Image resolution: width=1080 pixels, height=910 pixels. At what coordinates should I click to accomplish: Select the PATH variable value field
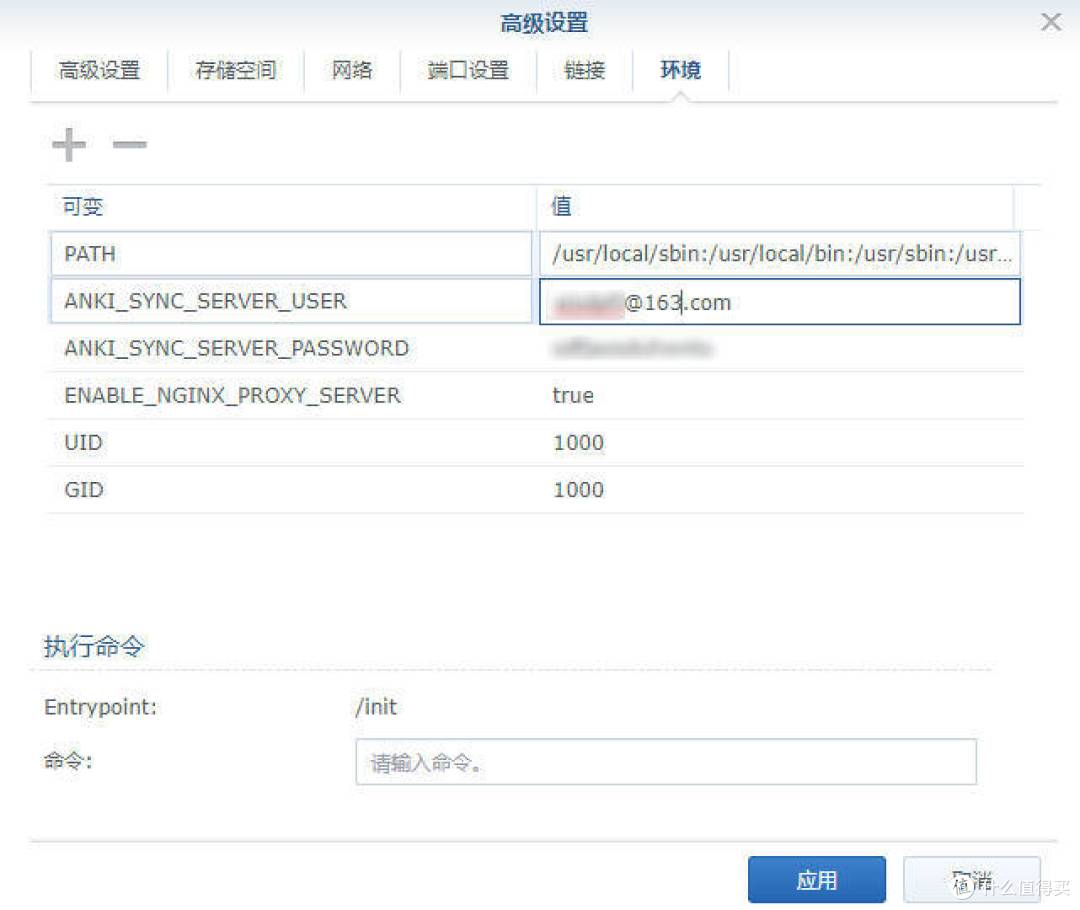[780, 254]
